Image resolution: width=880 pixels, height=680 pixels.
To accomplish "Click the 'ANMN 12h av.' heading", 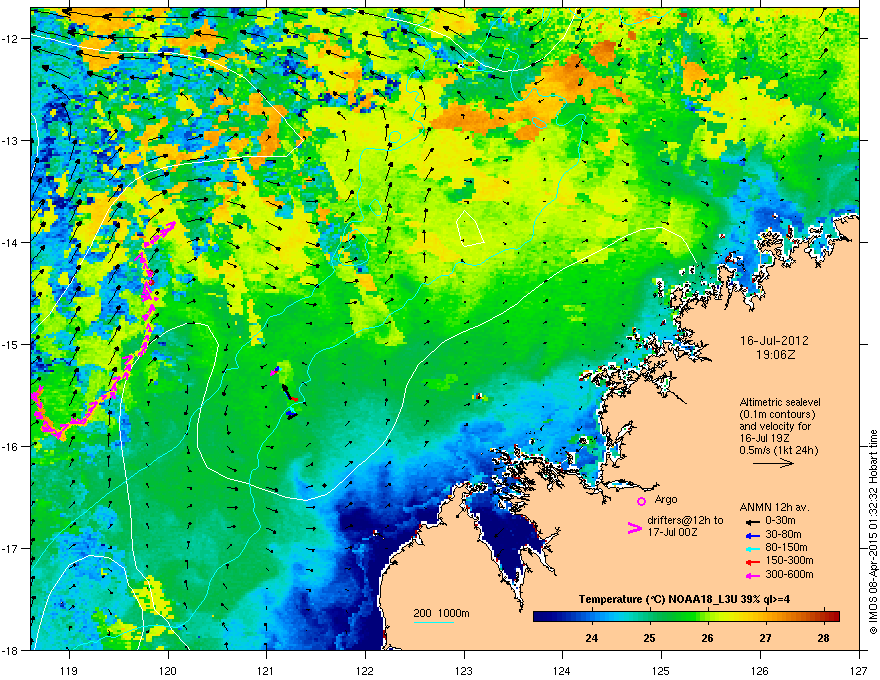I will point(774,507).
